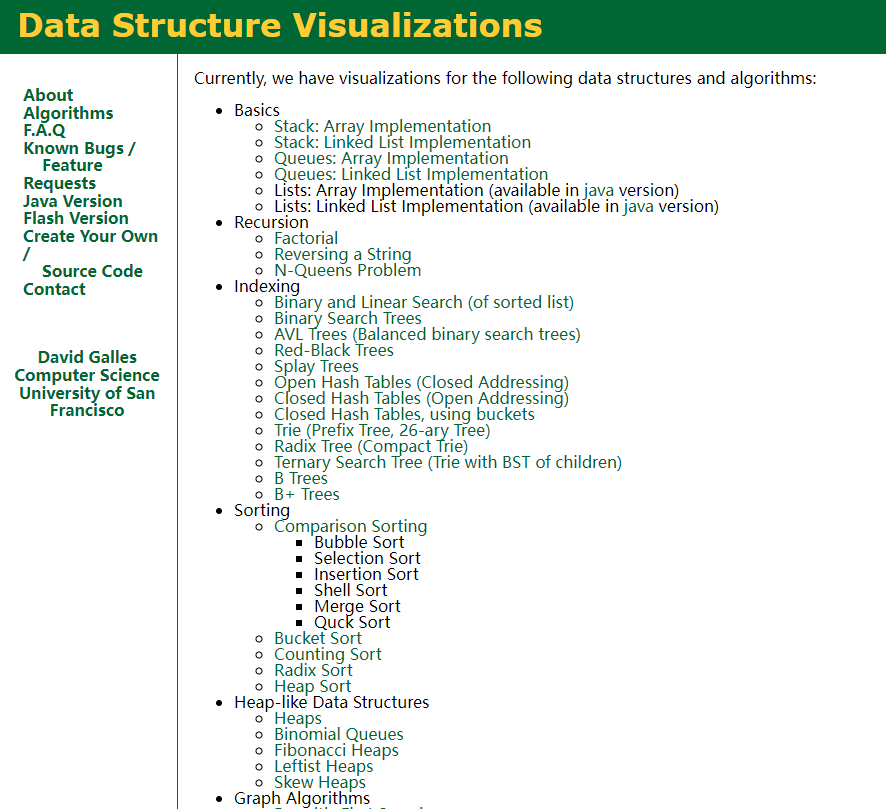Open the About page in sidebar
Screen dimensions: 886x809
[x=48, y=96]
